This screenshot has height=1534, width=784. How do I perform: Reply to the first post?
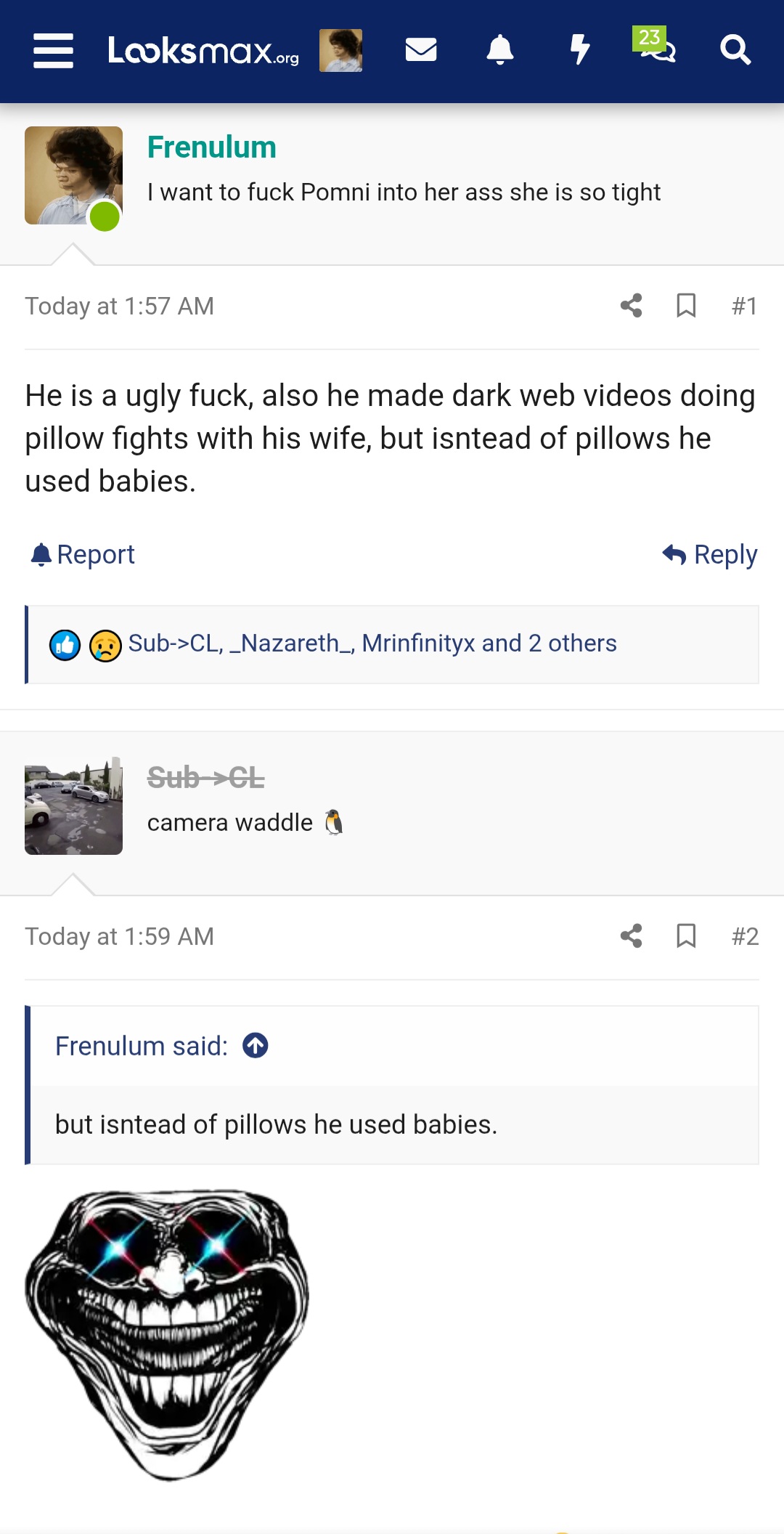pyautogui.click(x=710, y=555)
